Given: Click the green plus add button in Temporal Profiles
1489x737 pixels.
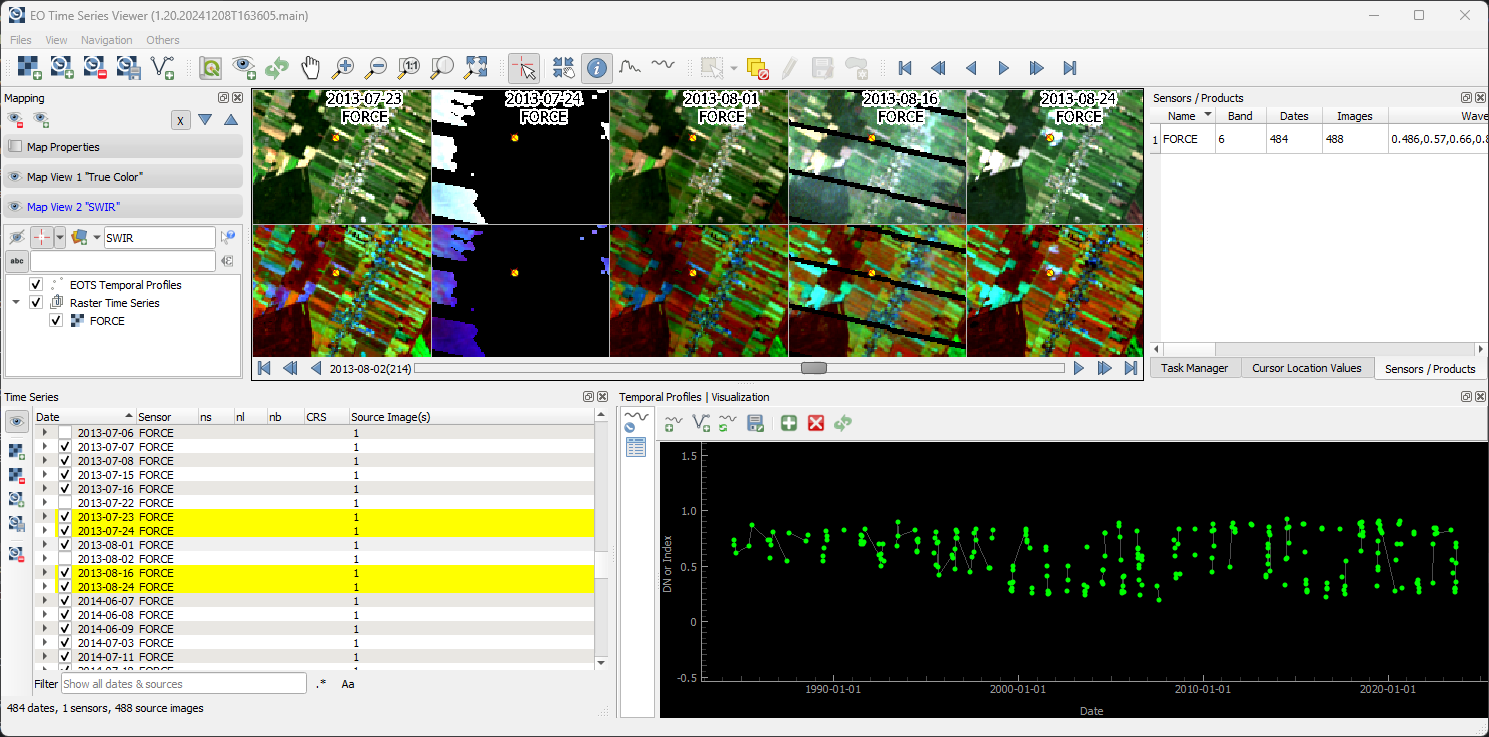Looking at the screenshot, I should pyautogui.click(x=789, y=424).
